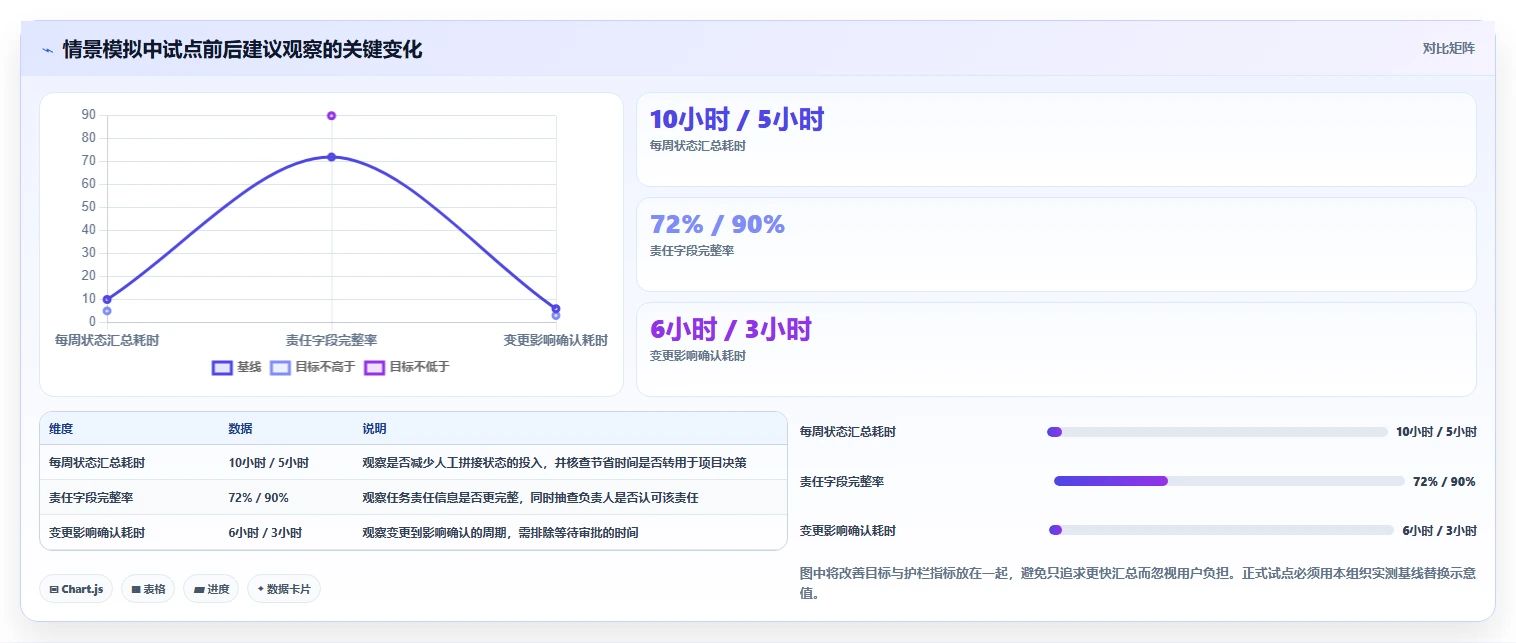Click the 基线 legend color box

click(222, 367)
